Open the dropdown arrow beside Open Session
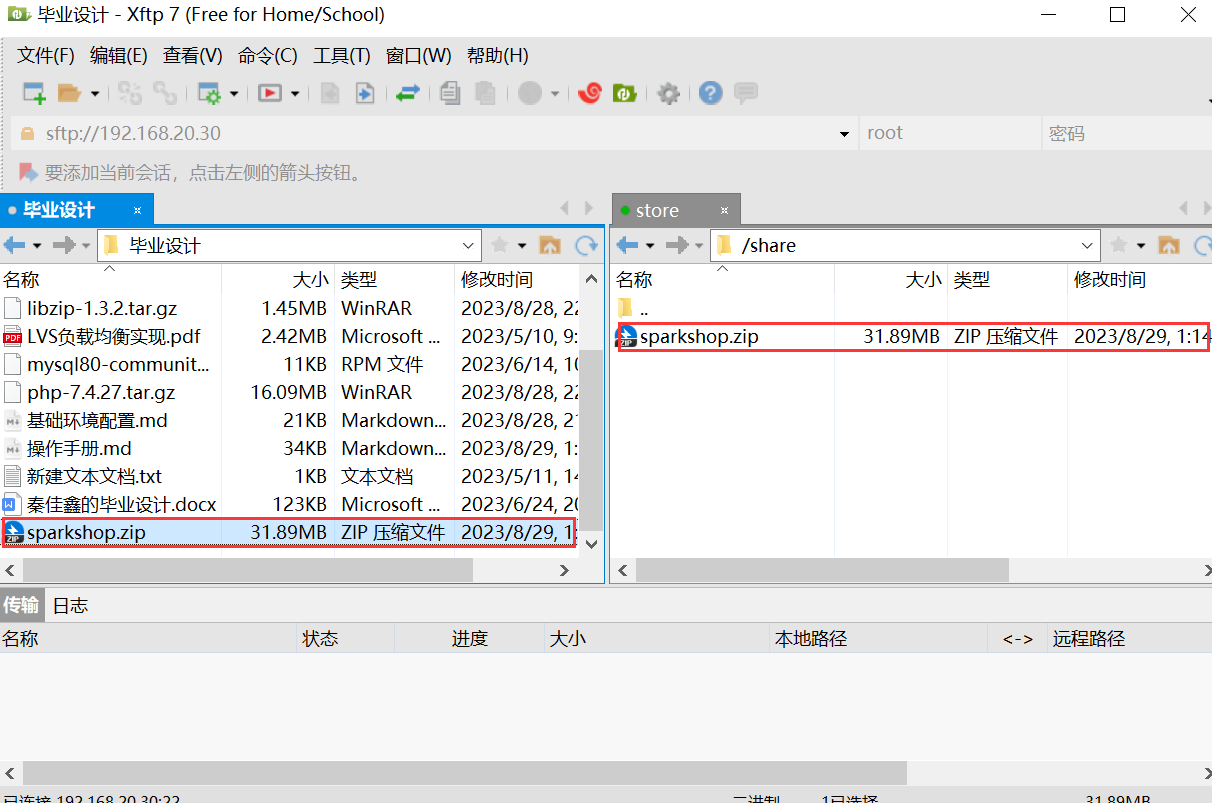The height and width of the screenshot is (803, 1212). 95,93
